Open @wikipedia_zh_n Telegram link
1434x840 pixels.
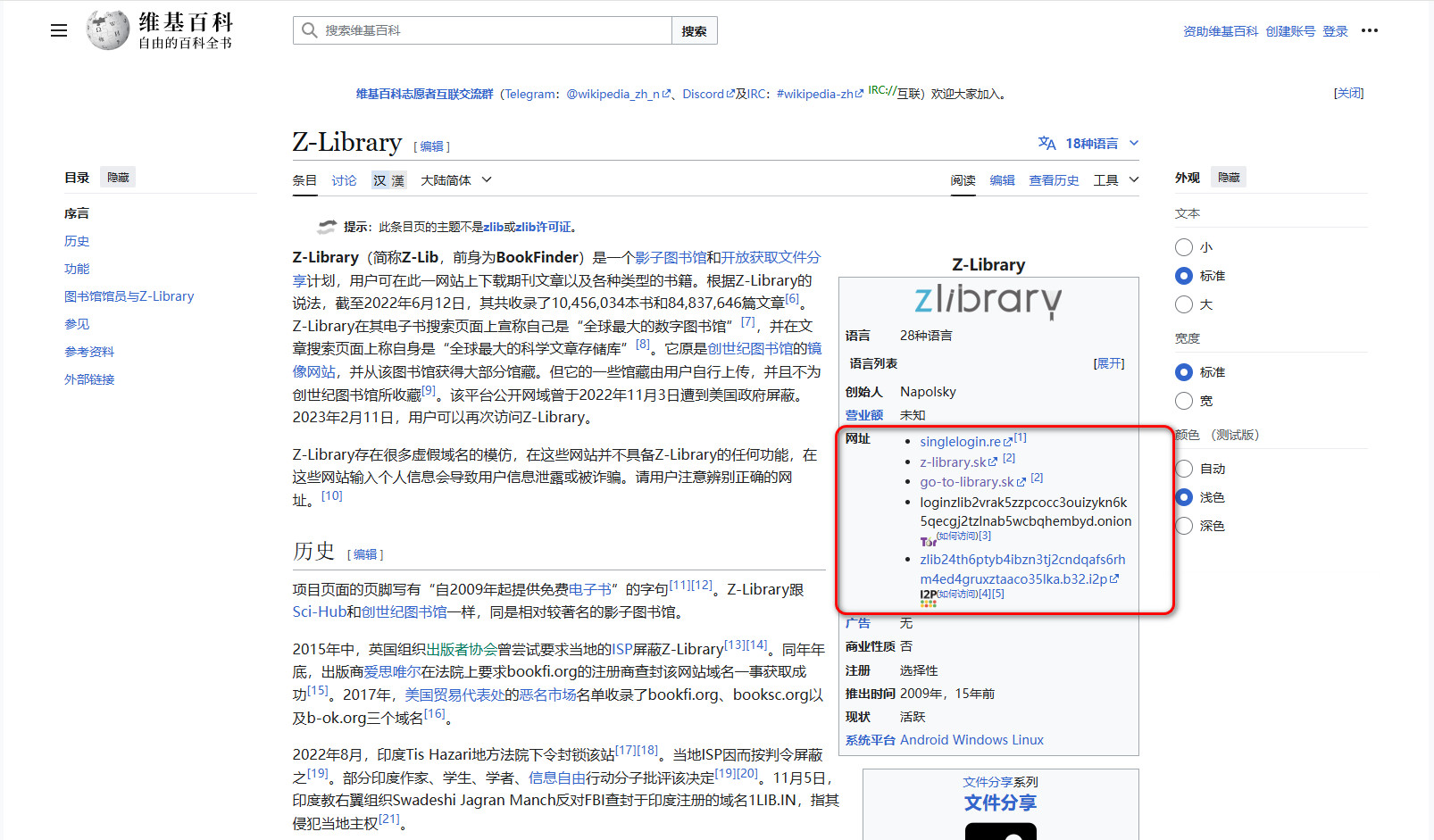tap(618, 94)
